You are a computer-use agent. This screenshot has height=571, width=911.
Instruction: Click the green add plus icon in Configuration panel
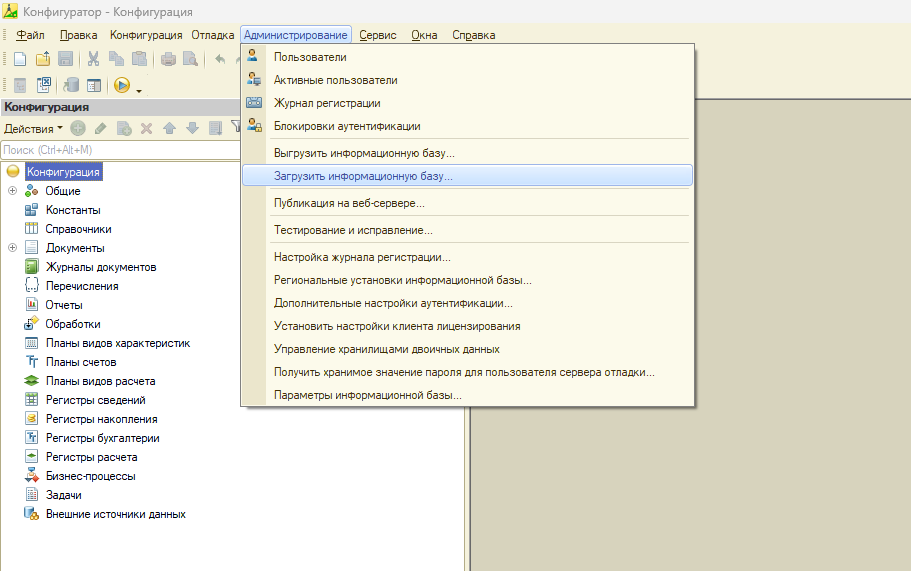(x=78, y=128)
